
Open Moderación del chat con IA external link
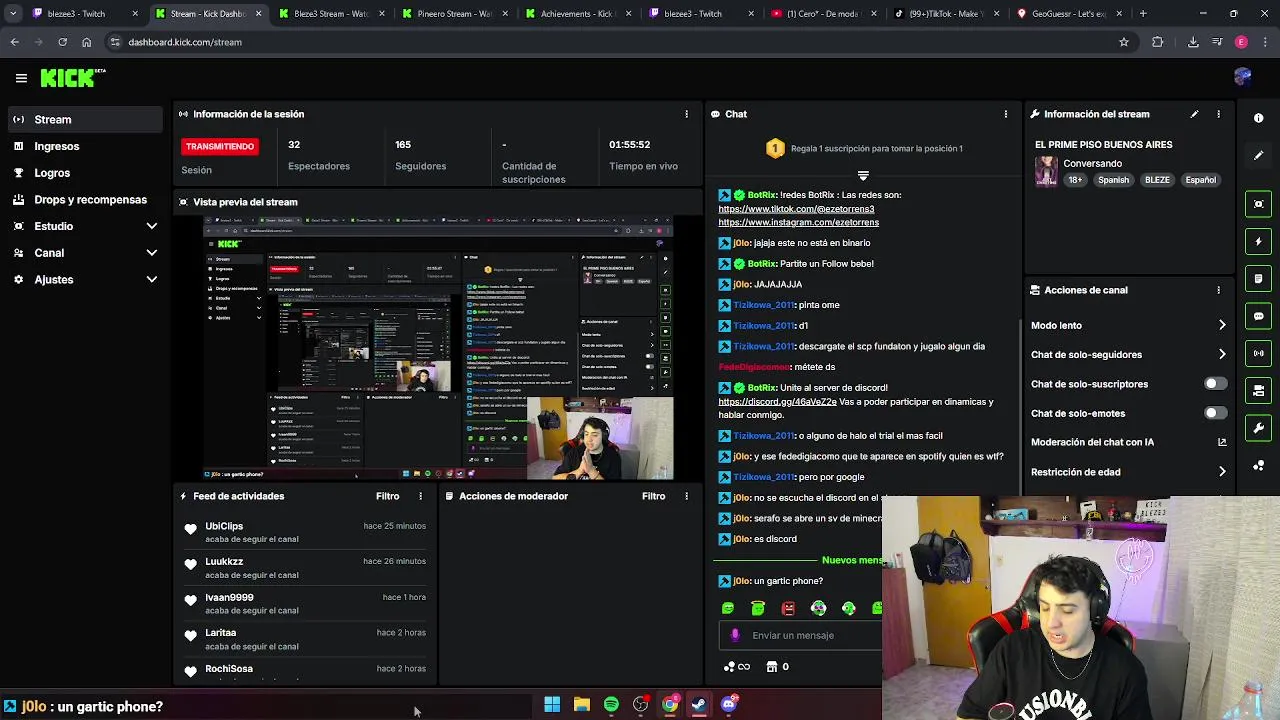click(1222, 442)
